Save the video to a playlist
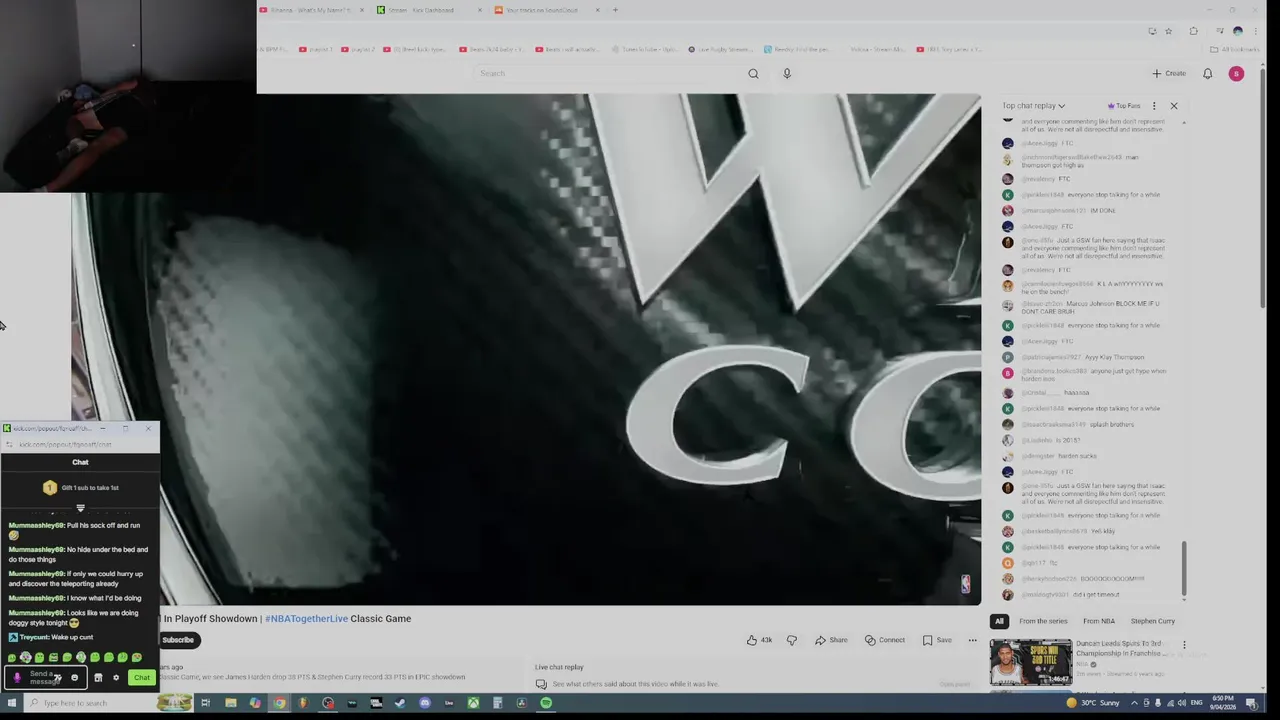 click(937, 640)
